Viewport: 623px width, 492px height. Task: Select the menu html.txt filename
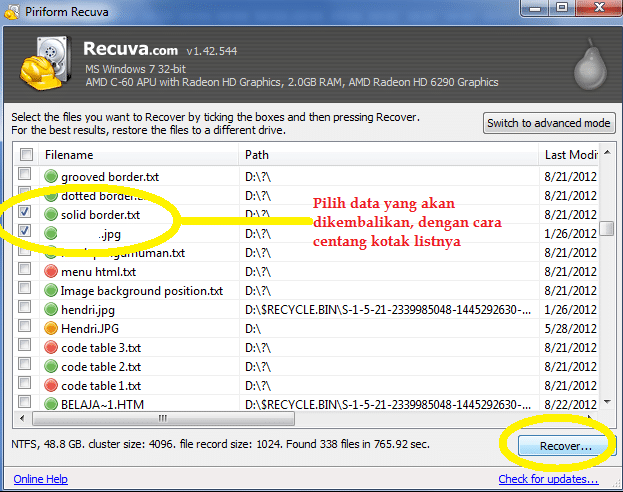click(99, 272)
